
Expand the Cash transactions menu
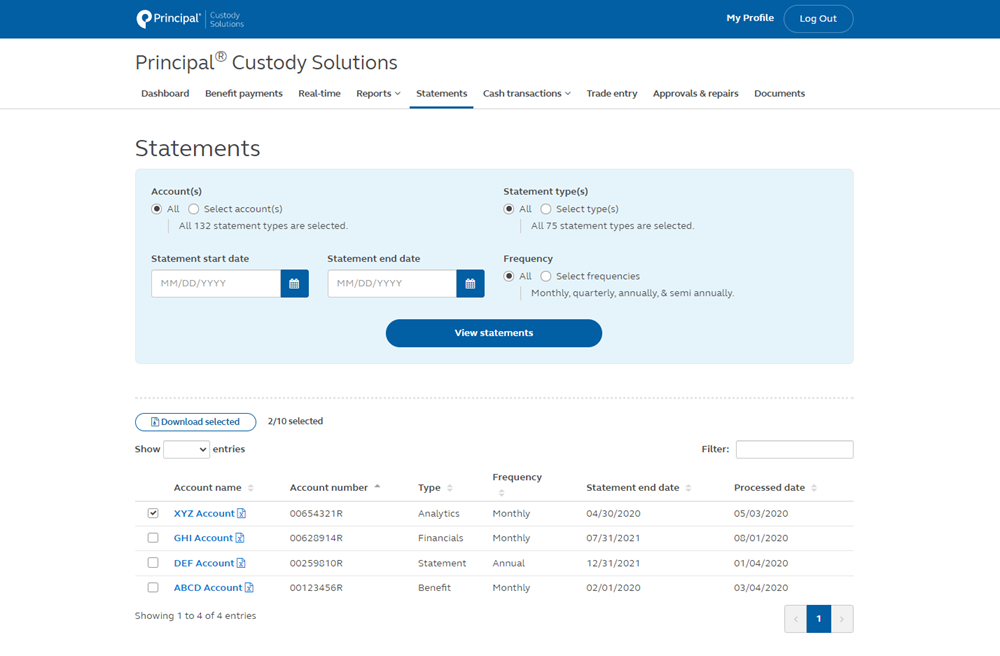(526, 93)
